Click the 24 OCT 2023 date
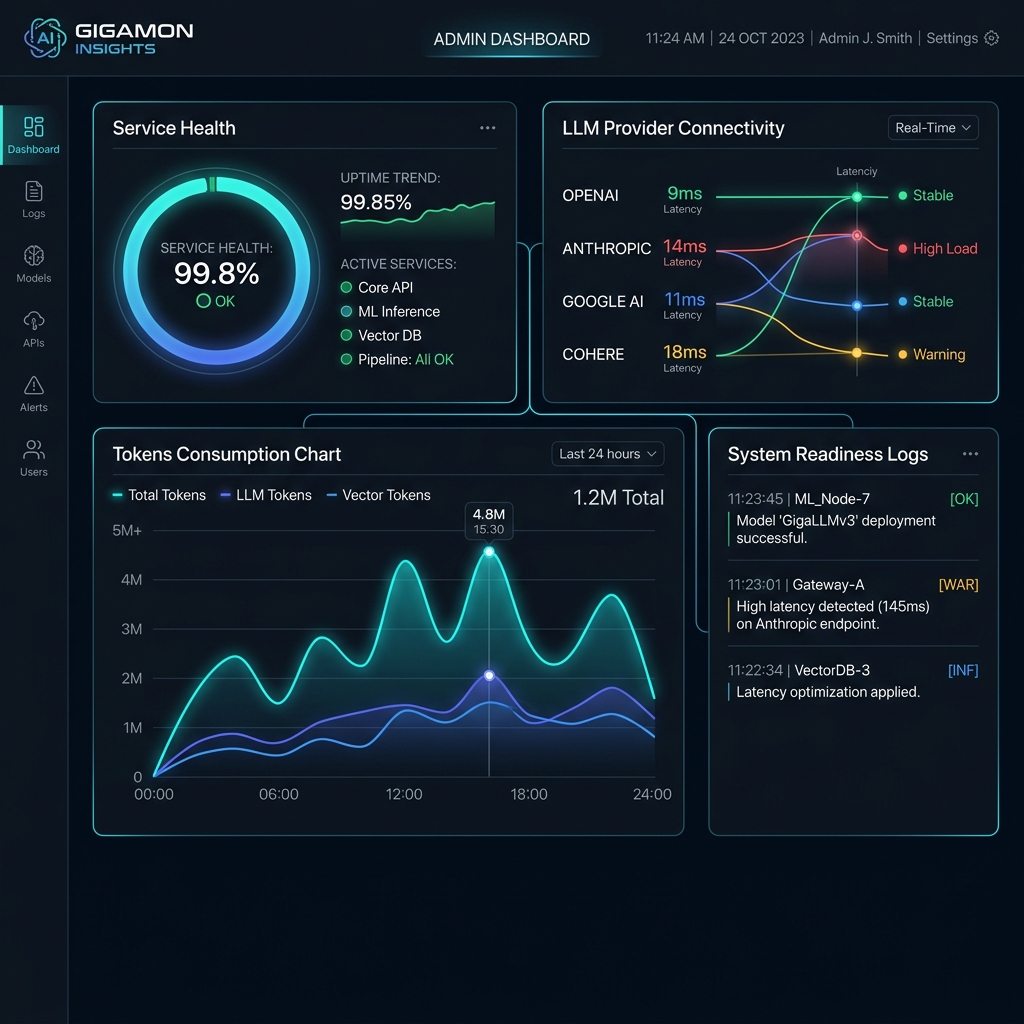1024x1024 pixels. pos(761,38)
